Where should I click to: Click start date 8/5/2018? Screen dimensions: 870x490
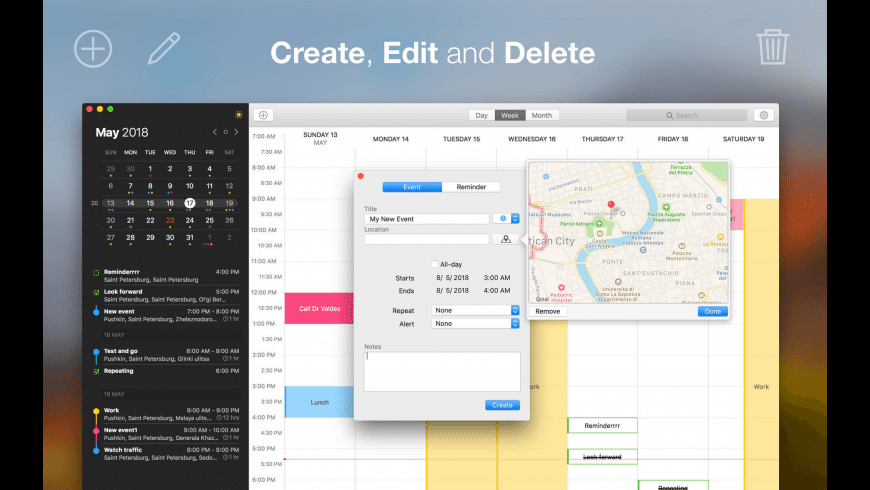tap(452, 277)
